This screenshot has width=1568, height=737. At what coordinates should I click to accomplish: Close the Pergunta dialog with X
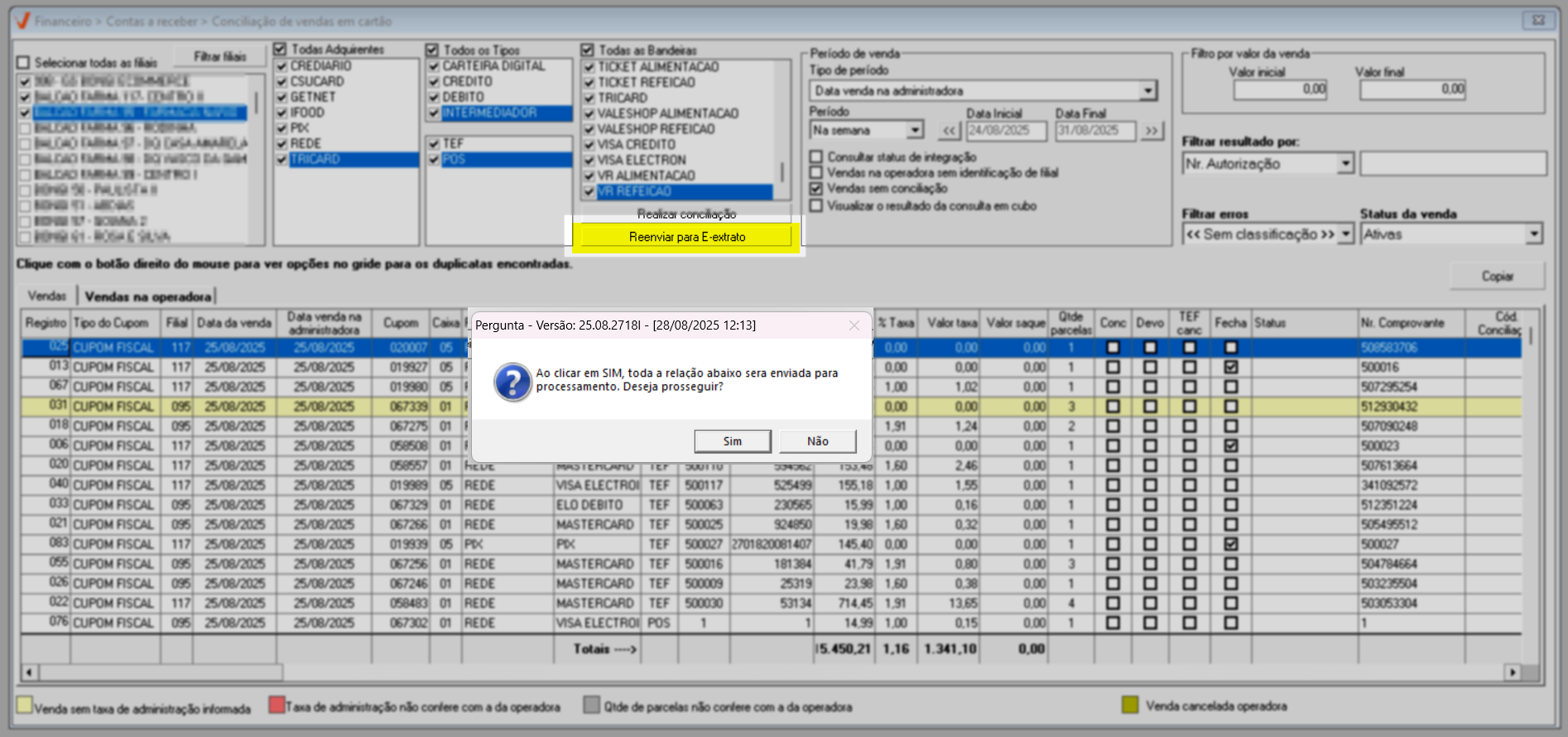click(854, 325)
